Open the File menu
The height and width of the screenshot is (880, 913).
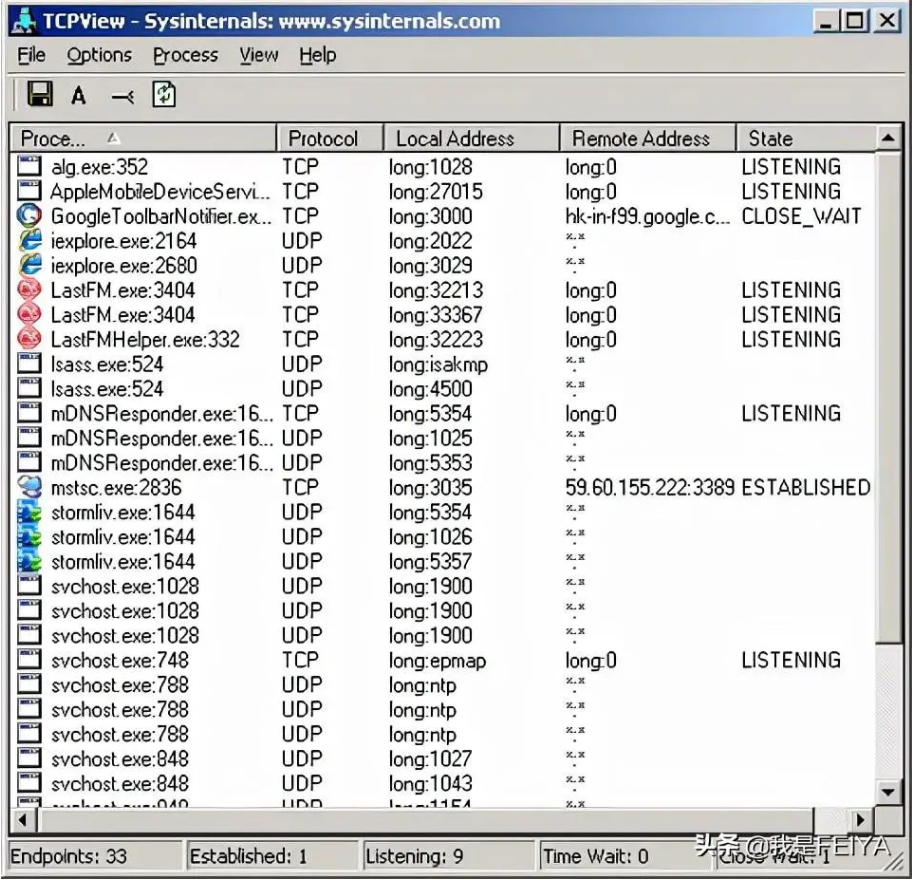(x=32, y=55)
